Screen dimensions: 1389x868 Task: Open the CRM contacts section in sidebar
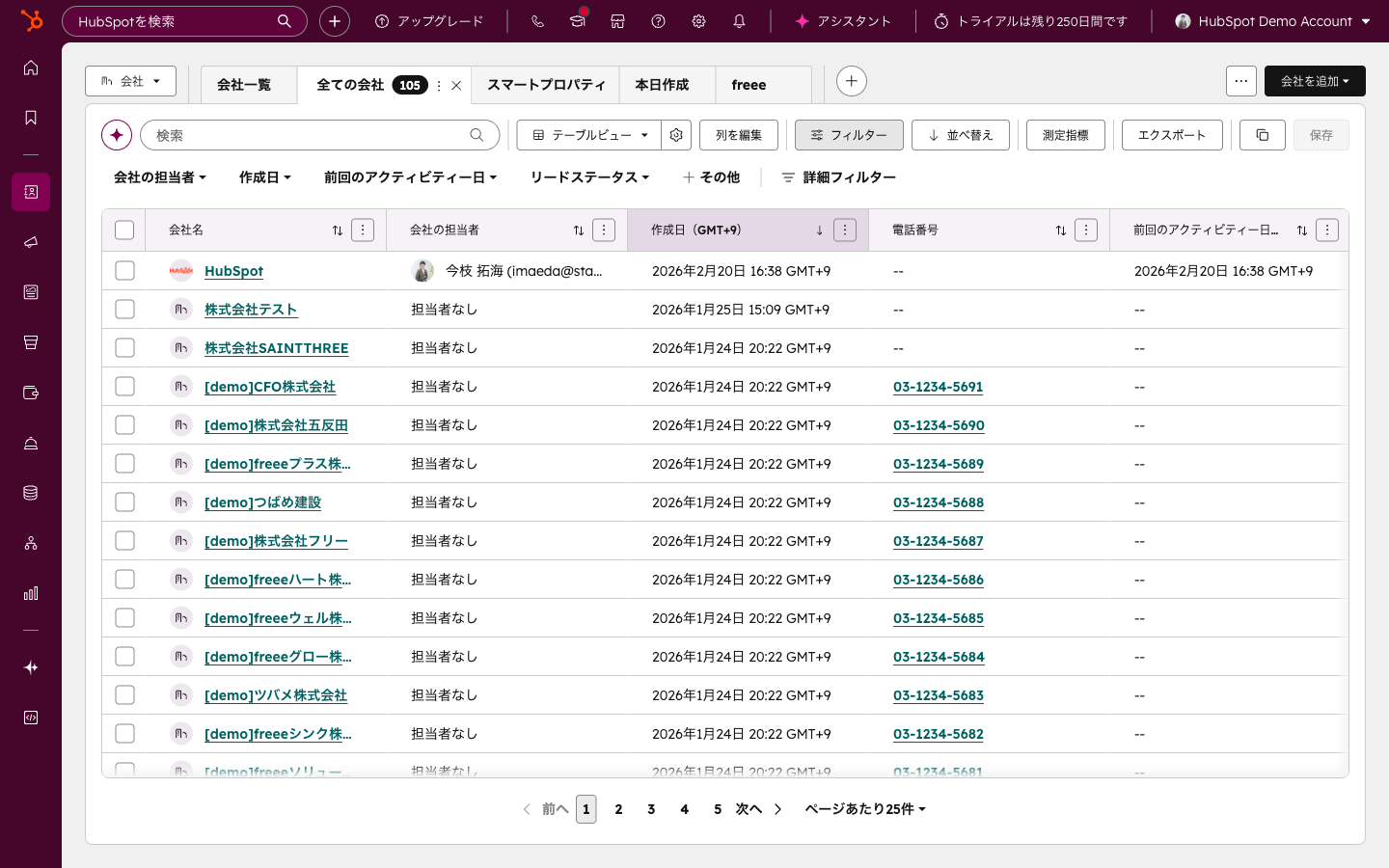30,192
